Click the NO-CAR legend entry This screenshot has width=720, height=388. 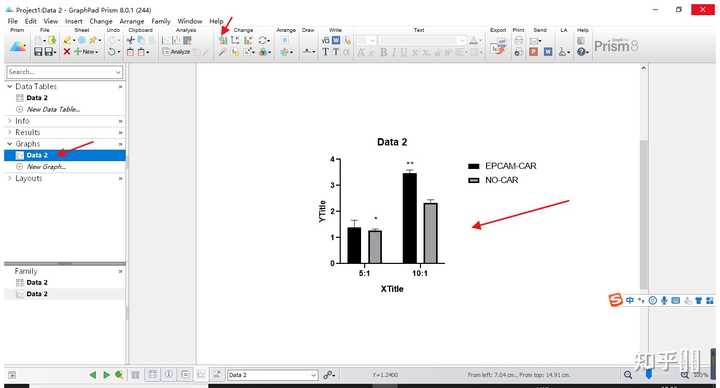click(x=501, y=180)
